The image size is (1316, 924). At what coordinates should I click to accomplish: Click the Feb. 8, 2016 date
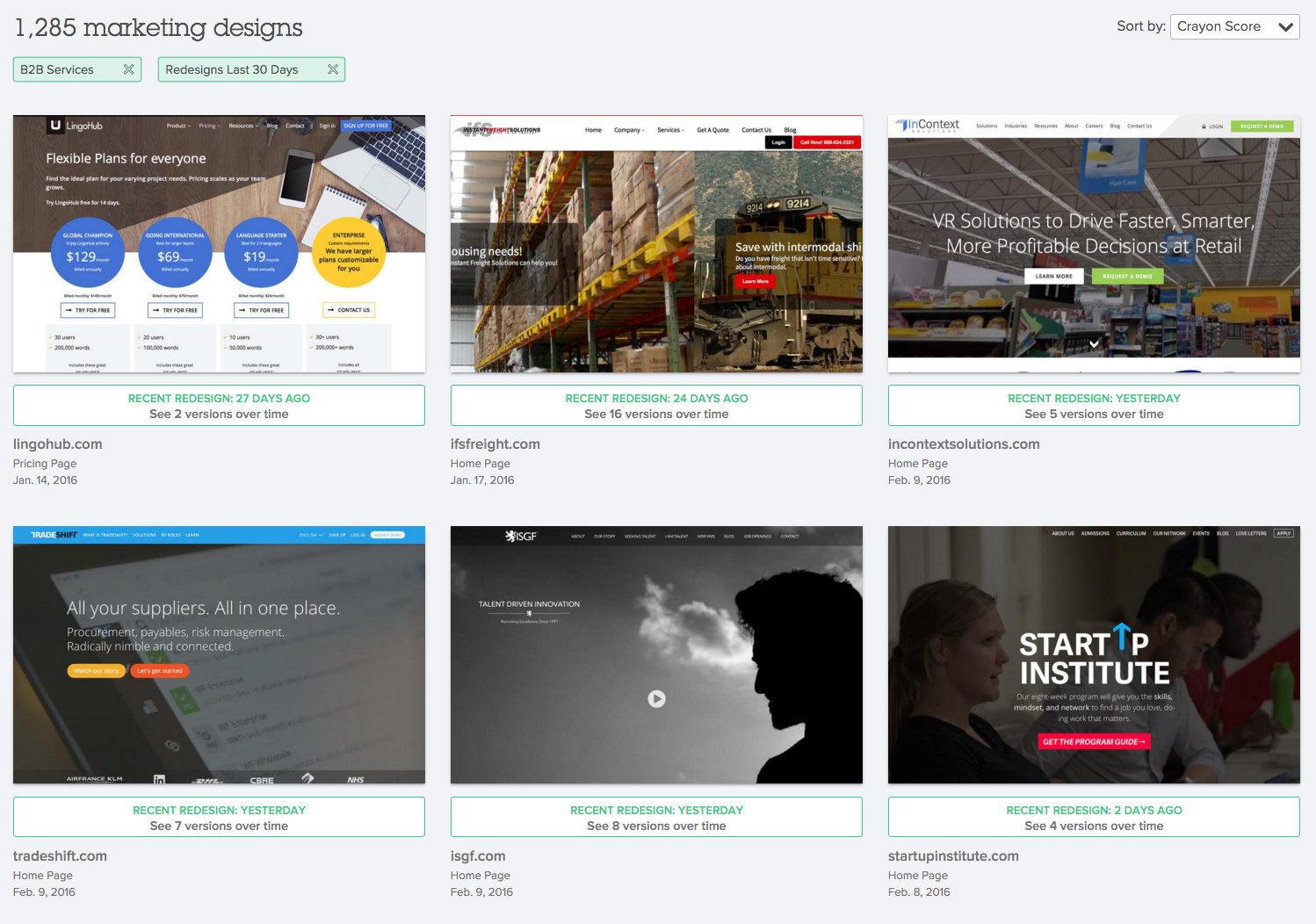pyautogui.click(x=919, y=892)
